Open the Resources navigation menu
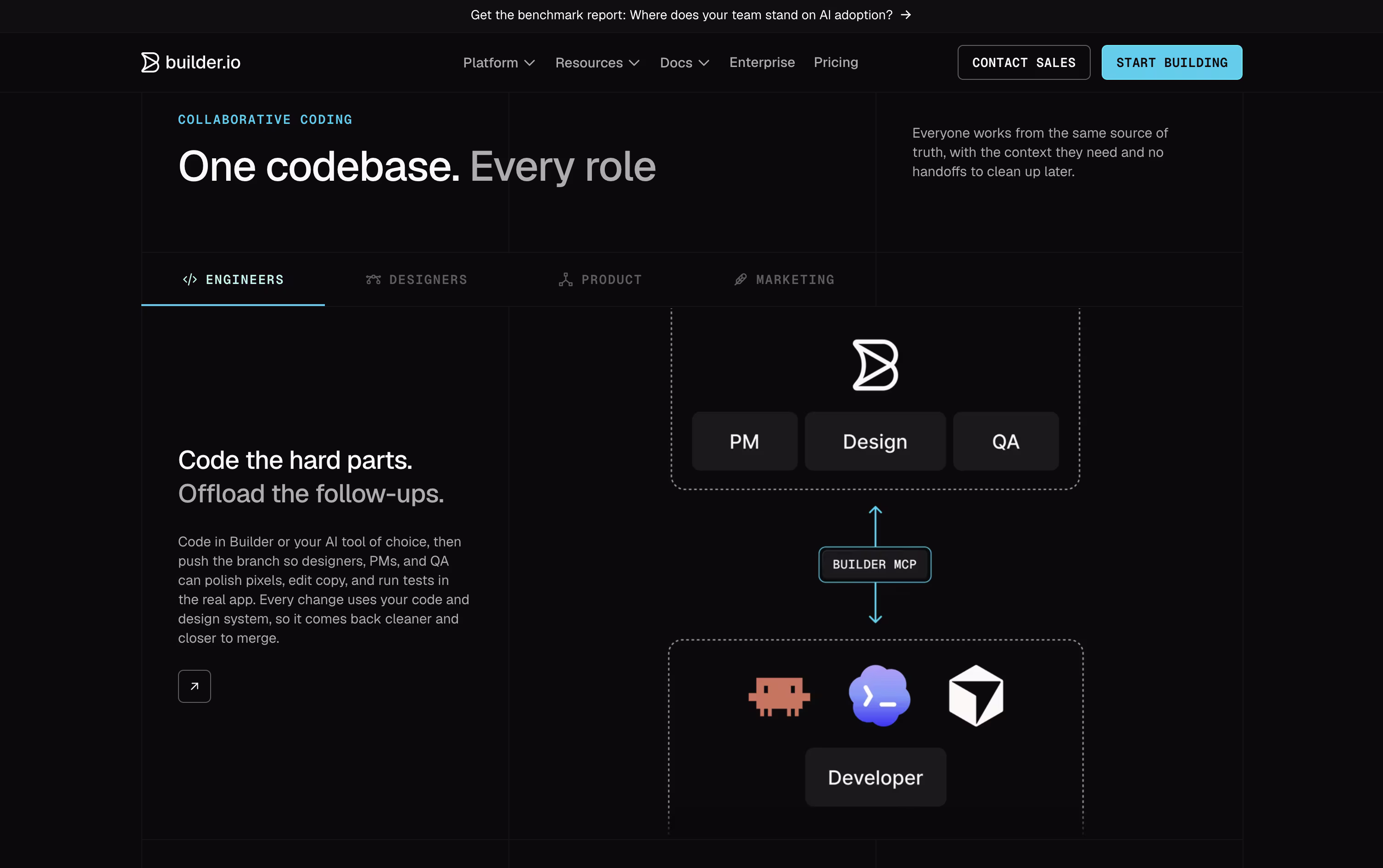1383x868 pixels. point(597,62)
